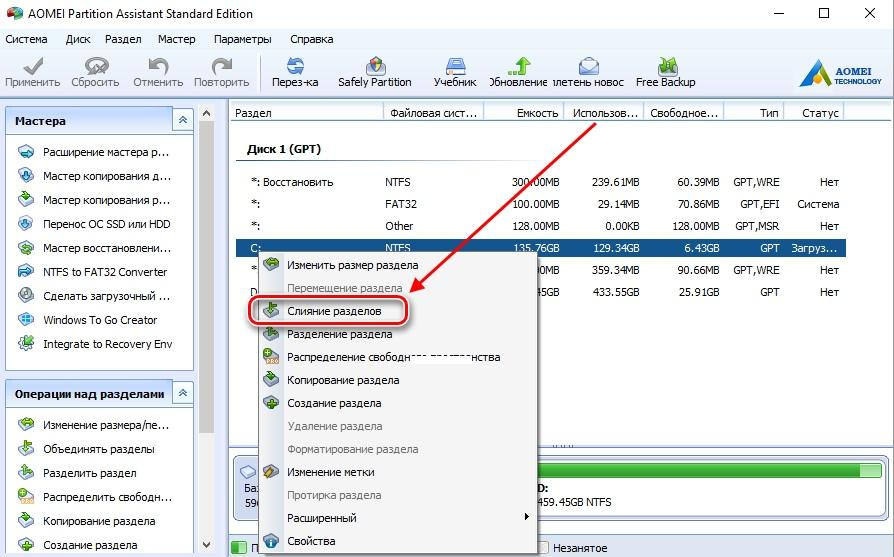Click icon beside Разделить раздел
This screenshot has height=557, width=894.
(x=26, y=473)
